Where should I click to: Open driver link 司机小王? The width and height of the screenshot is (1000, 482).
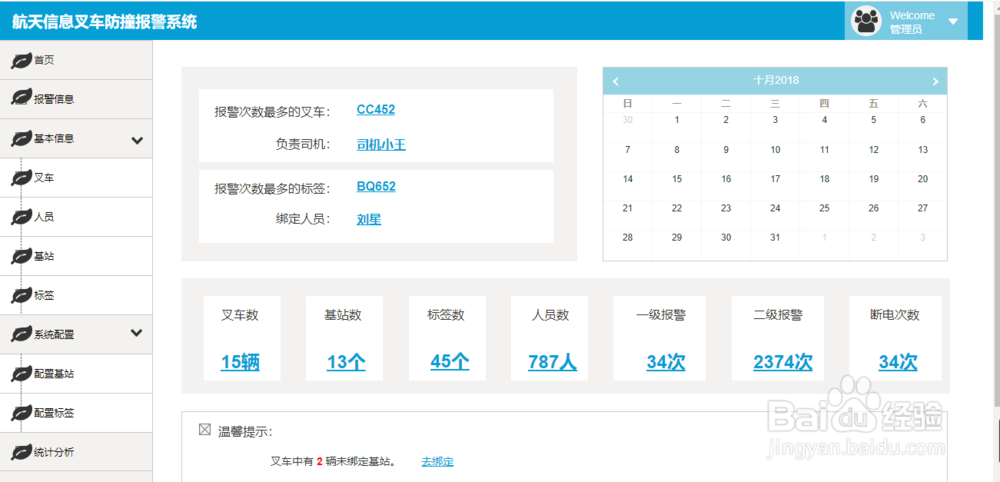[381, 145]
